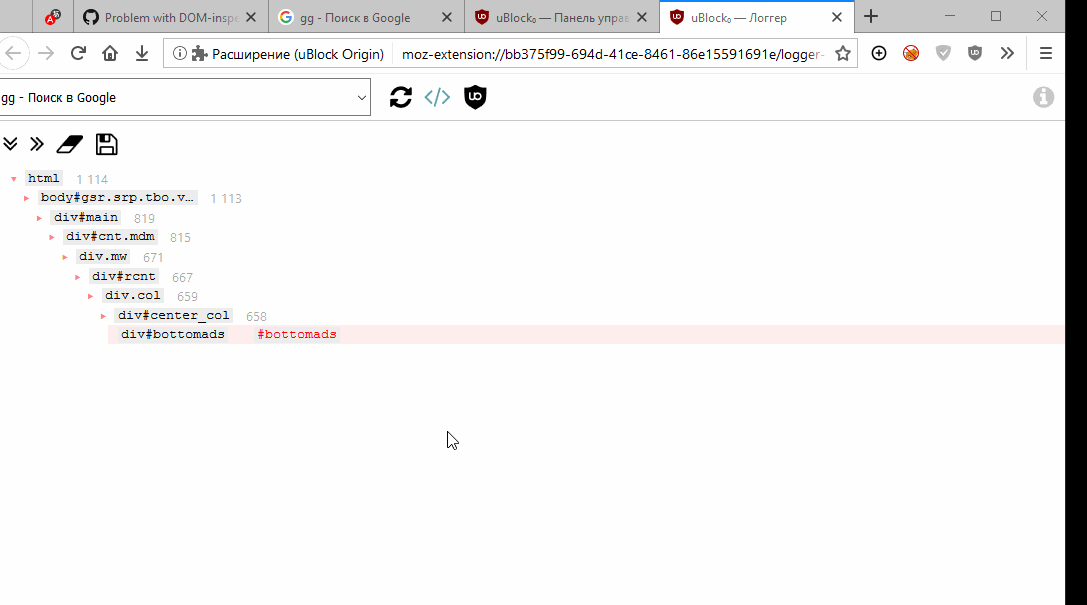Open the DOM code inspector </> icon
1087x605 pixels.
pos(437,97)
